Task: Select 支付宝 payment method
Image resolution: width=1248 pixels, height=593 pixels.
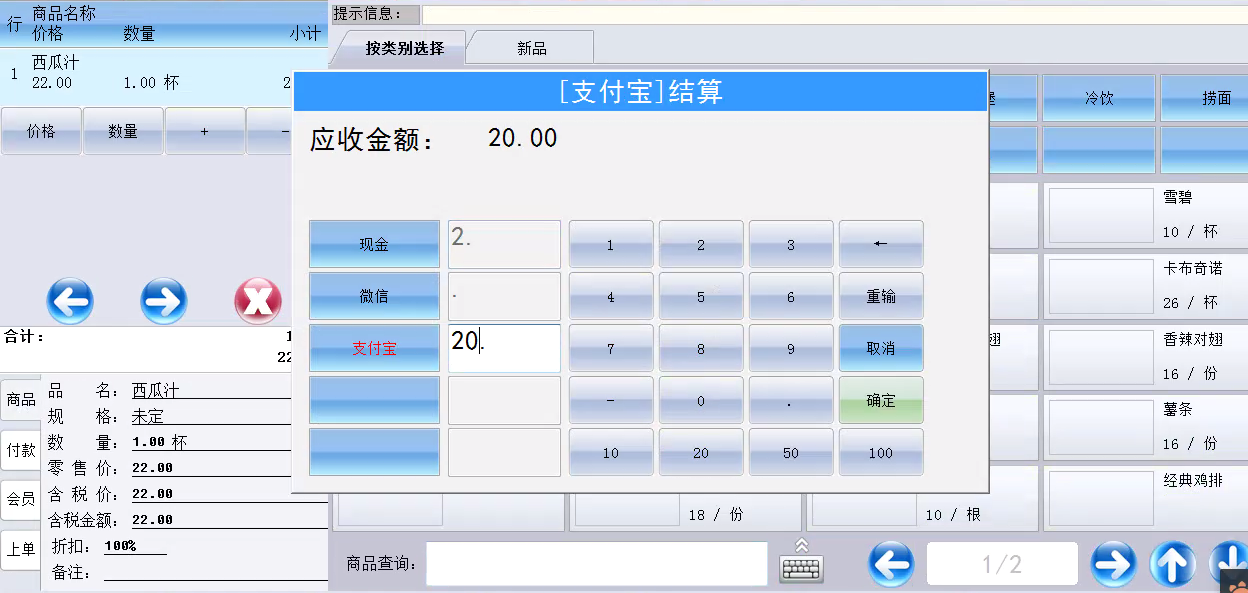Action: pos(374,348)
